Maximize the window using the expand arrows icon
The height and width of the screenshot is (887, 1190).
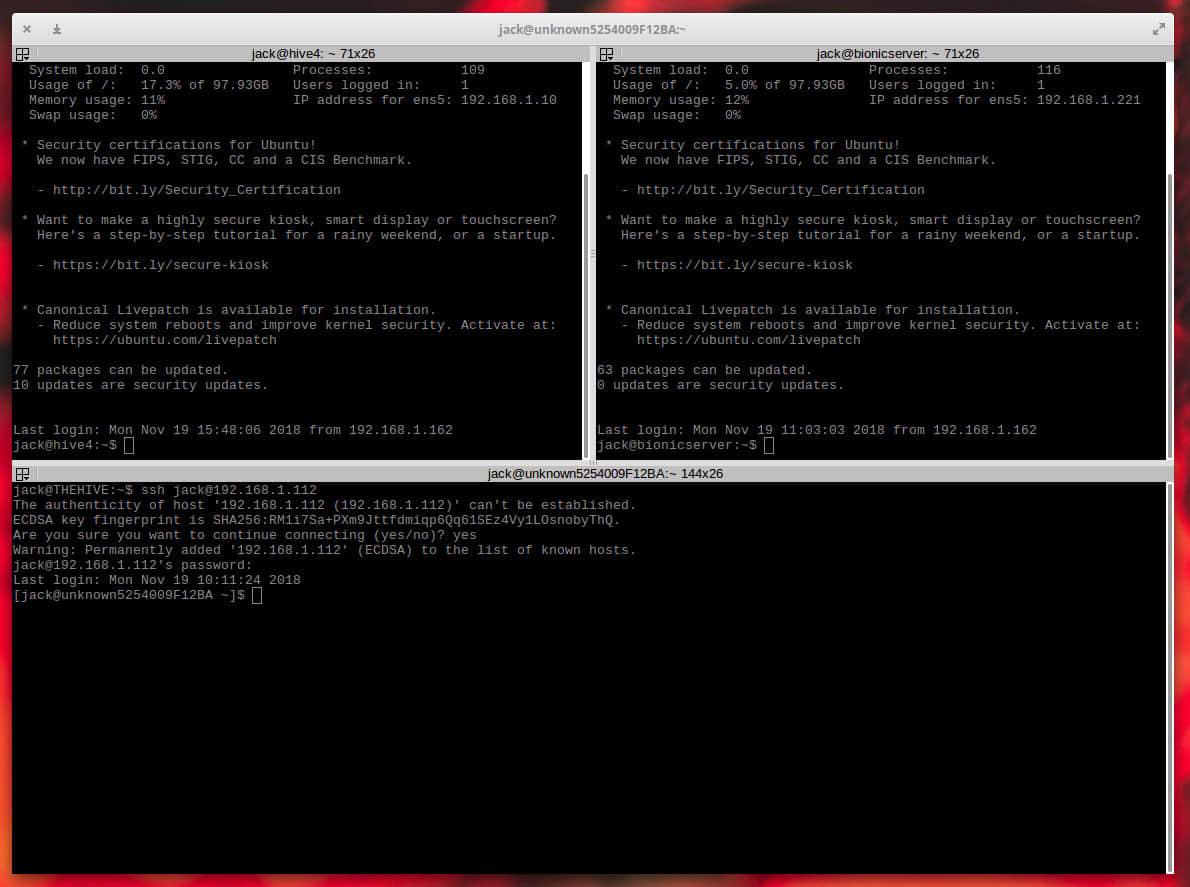click(x=1159, y=30)
